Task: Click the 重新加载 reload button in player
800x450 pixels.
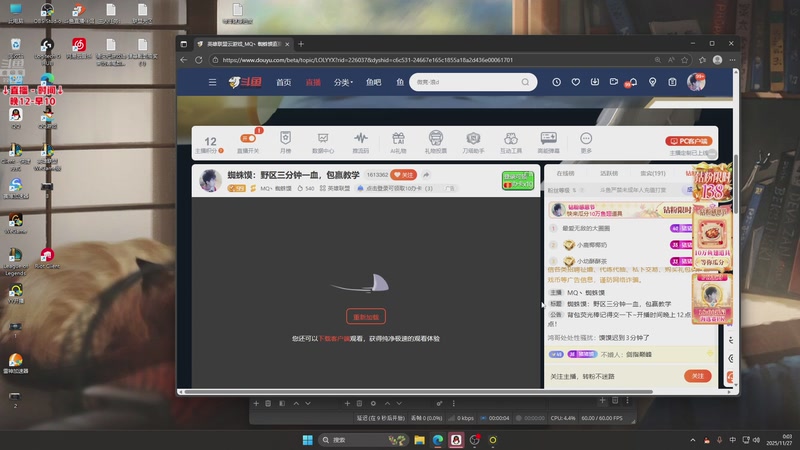Action: [366, 316]
